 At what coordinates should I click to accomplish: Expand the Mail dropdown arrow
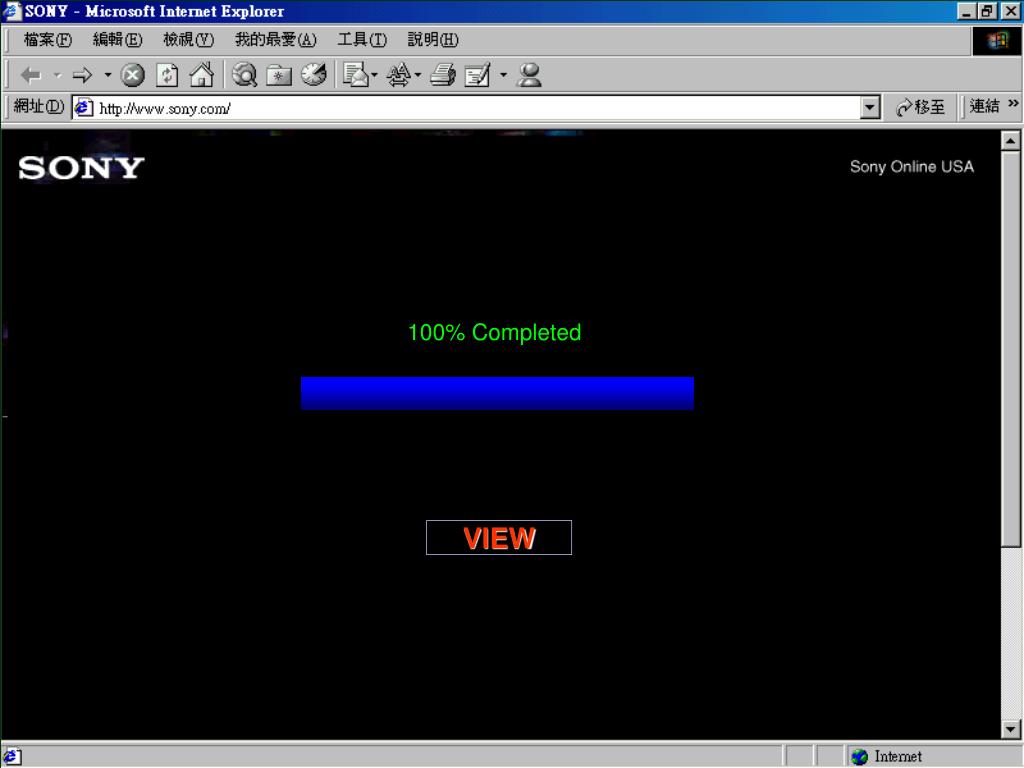point(374,75)
